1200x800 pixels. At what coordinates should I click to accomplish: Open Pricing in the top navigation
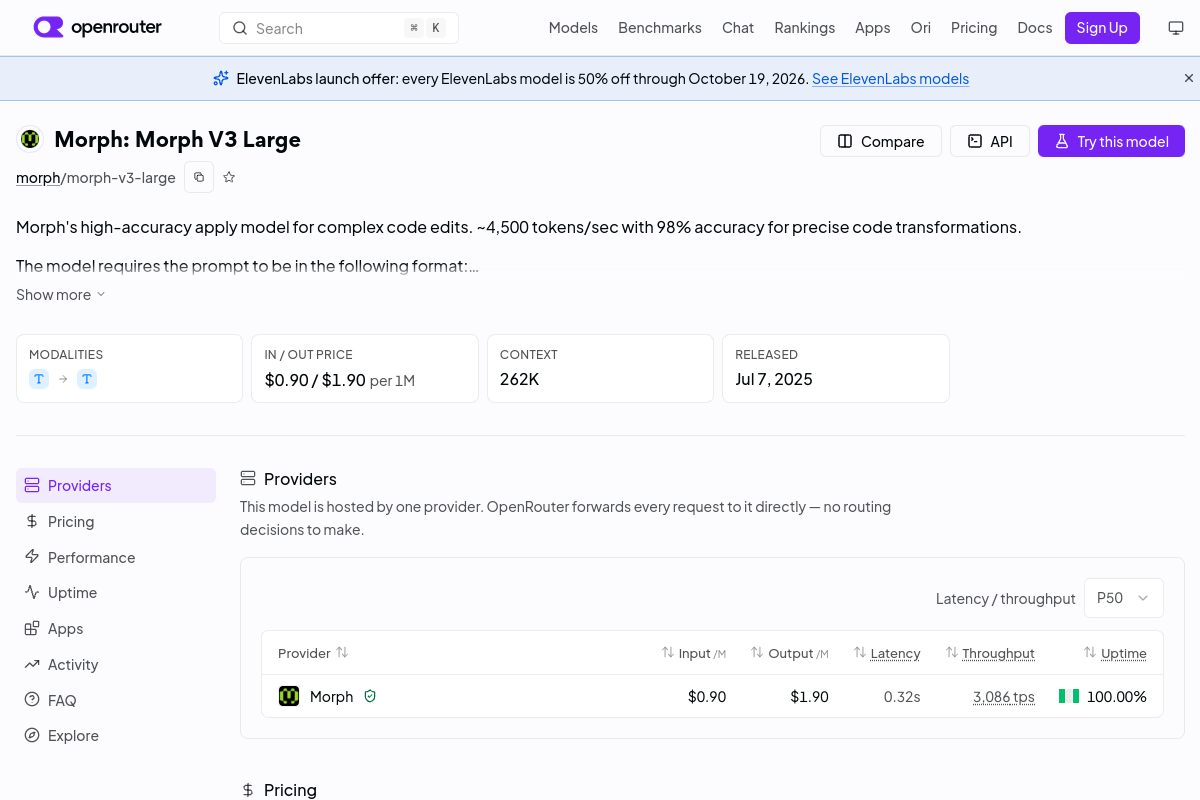(x=974, y=28)
